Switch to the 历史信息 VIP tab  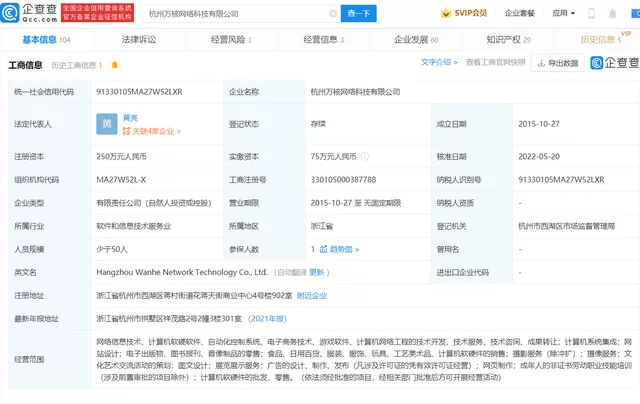[x=603, y=39]
